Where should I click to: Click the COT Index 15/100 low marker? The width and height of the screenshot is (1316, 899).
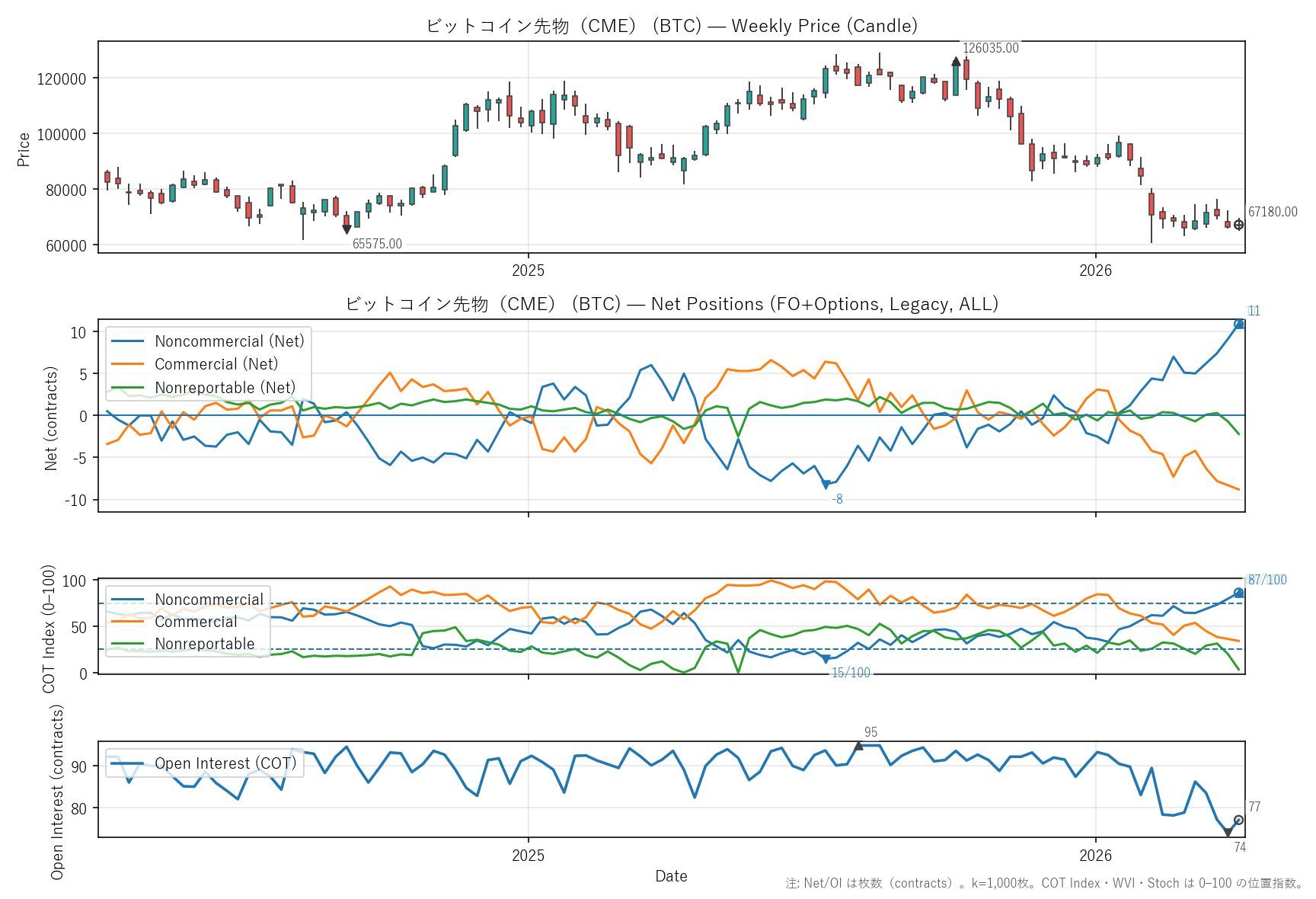pos(826,659)
